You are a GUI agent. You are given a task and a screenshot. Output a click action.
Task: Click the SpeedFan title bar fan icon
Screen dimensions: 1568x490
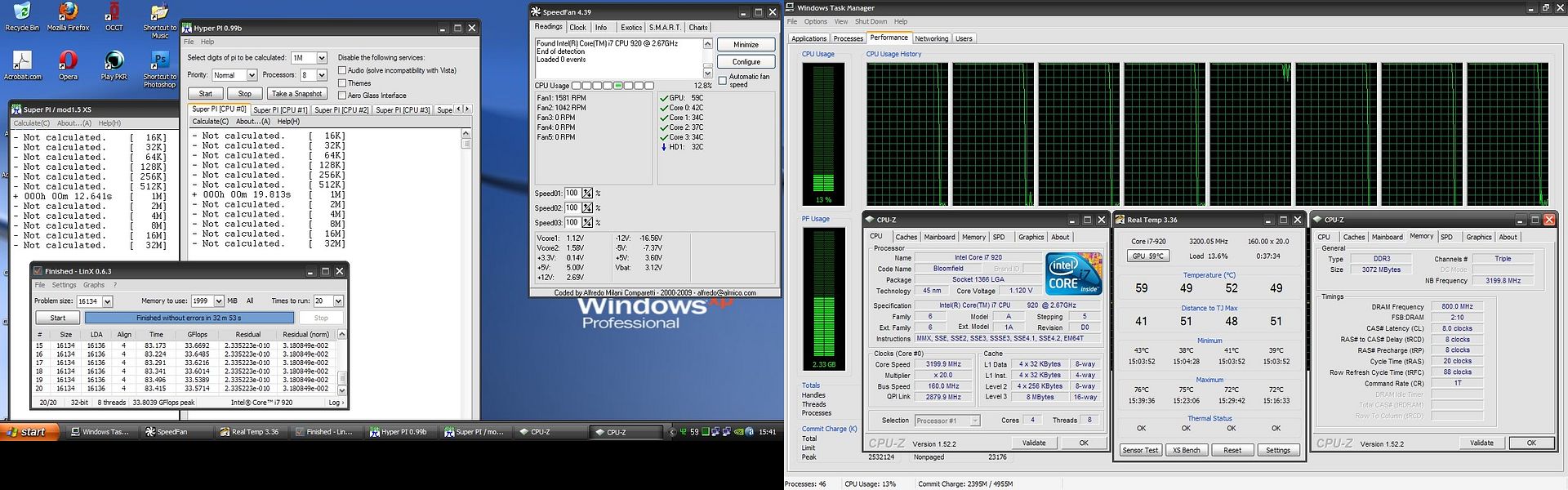(536, 12)
